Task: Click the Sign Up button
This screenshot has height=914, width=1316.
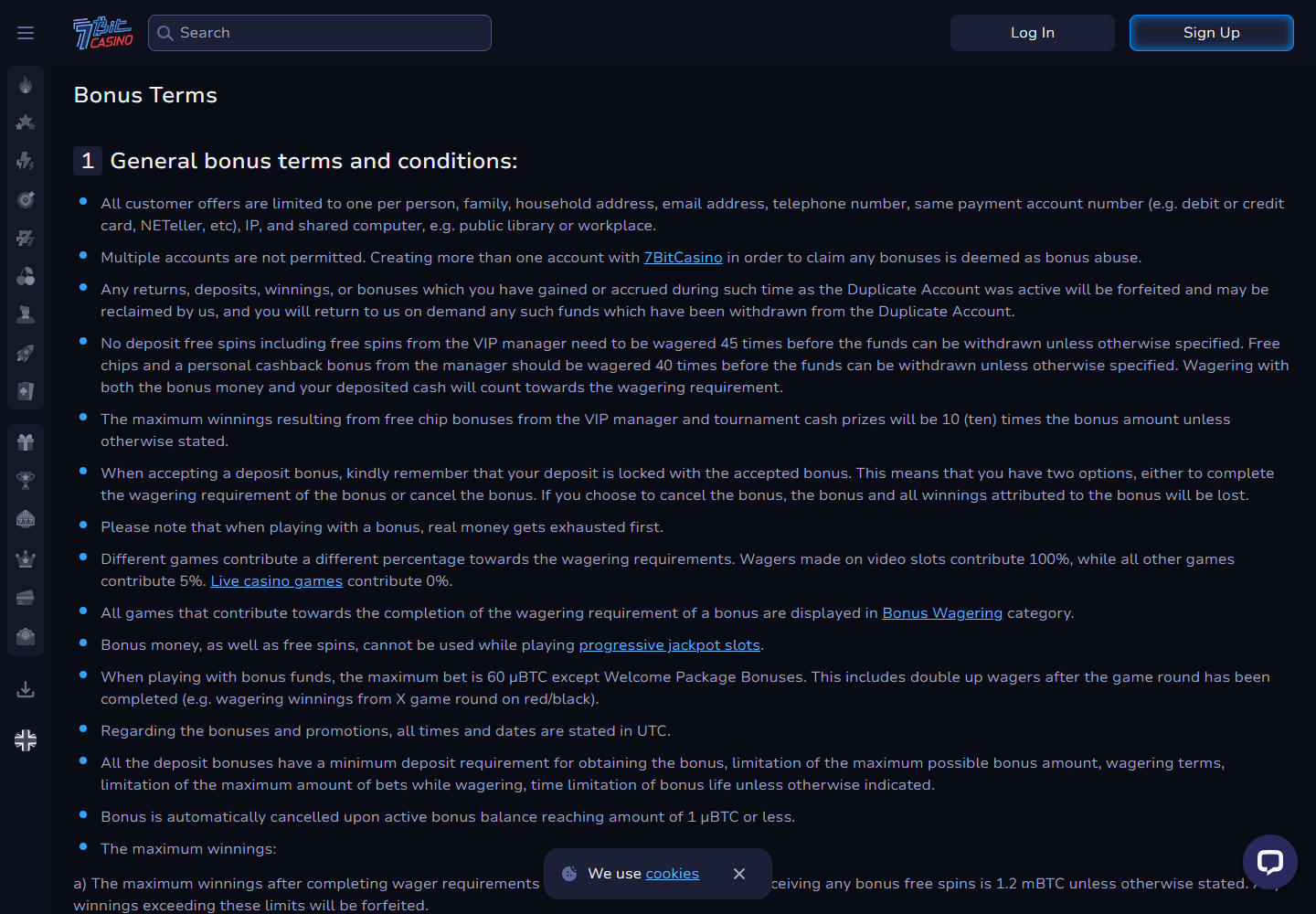Action: coord(1212,33)
